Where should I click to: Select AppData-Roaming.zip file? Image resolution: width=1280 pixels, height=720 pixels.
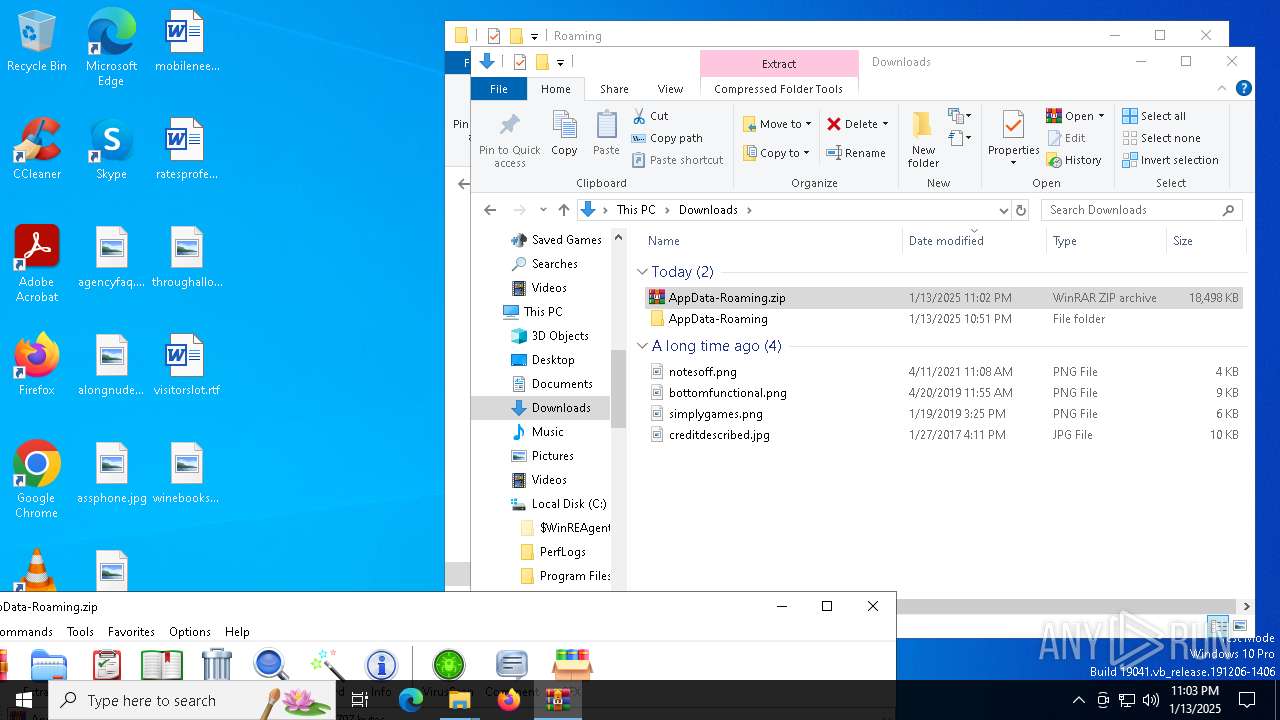pyautogui.click(x=943, y=298)
